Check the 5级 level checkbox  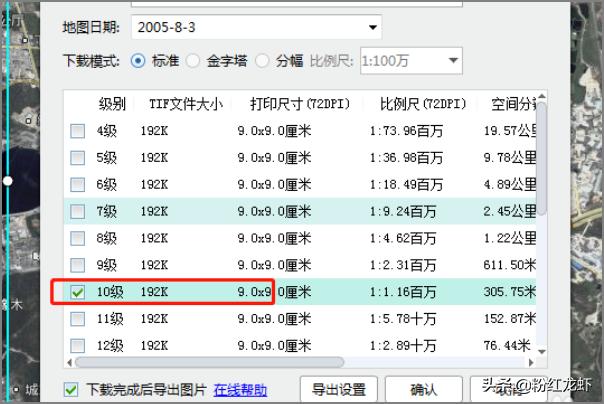tap(77, 158)
